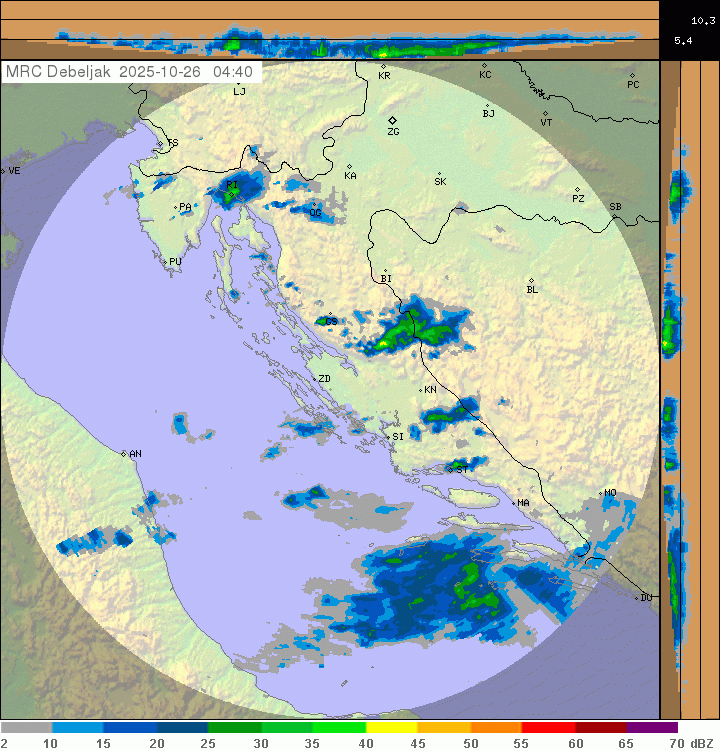The height and width of the screenshot is (751, 720).
Task: Click the MO city marker
Action: click(600, 493)
